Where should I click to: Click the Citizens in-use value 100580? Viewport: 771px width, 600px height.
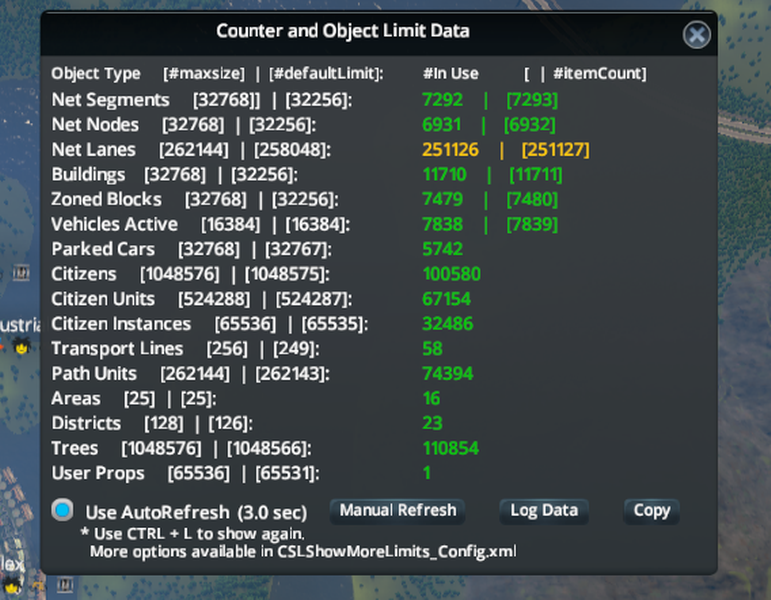(x=451, y=274)
